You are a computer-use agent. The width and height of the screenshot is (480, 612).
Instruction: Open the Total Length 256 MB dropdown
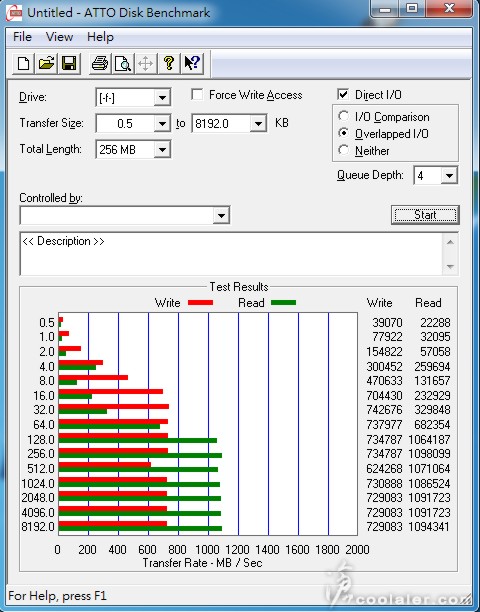point(162,149)
